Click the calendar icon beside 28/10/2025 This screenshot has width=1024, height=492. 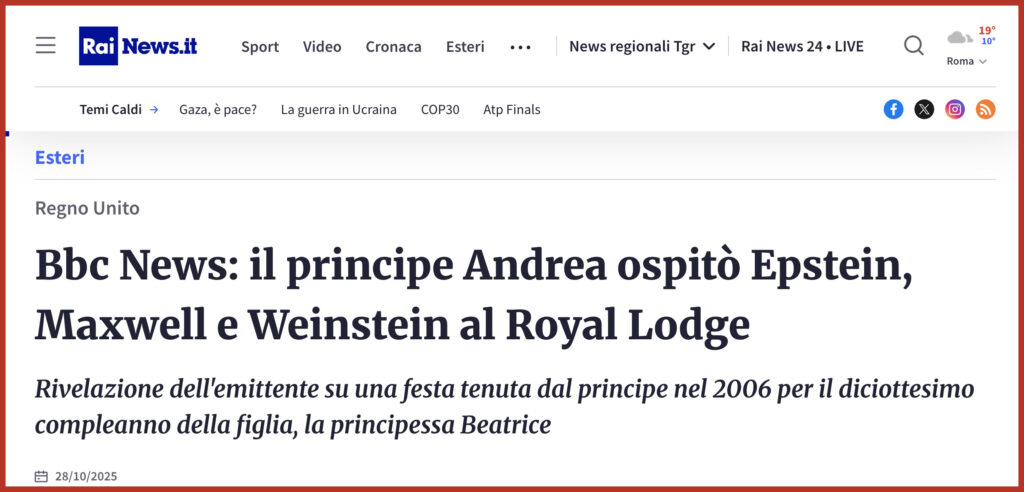[x=41, y=476]
